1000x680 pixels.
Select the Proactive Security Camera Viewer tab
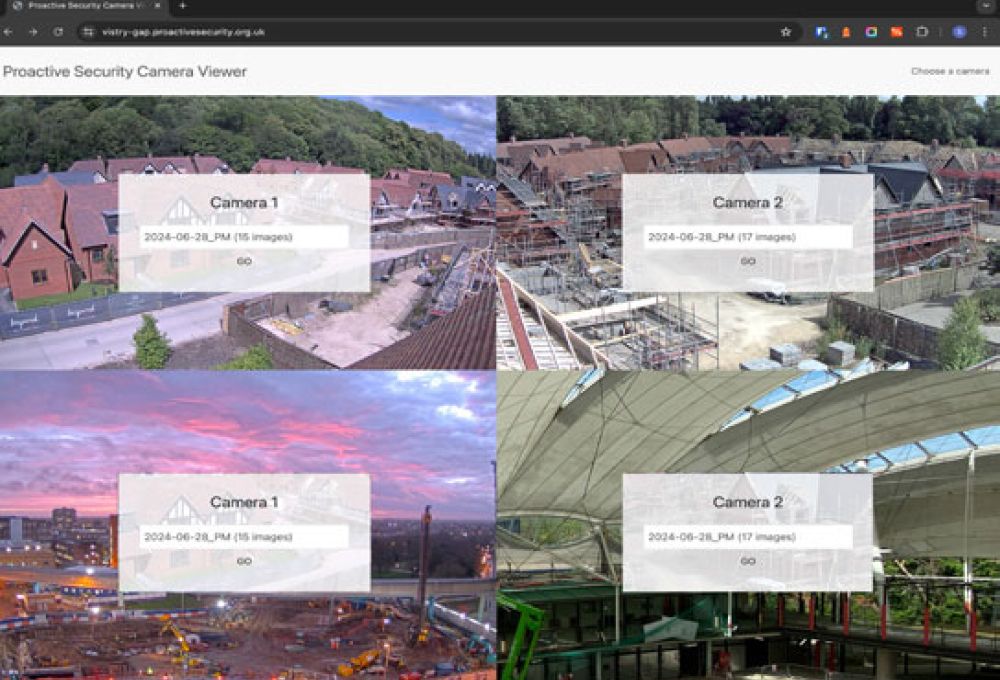pos(85,6)
